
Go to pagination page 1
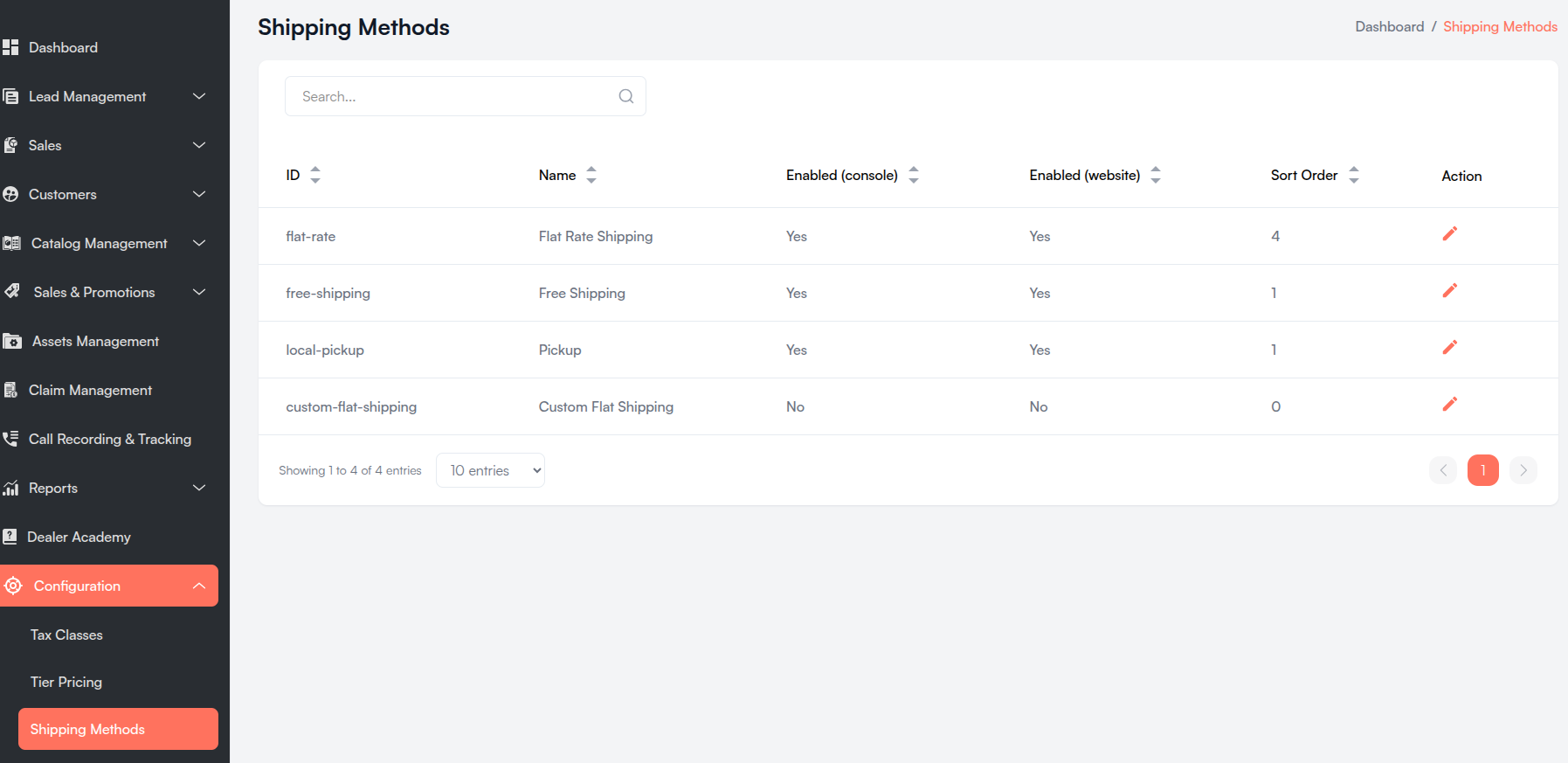point(1483,470)
